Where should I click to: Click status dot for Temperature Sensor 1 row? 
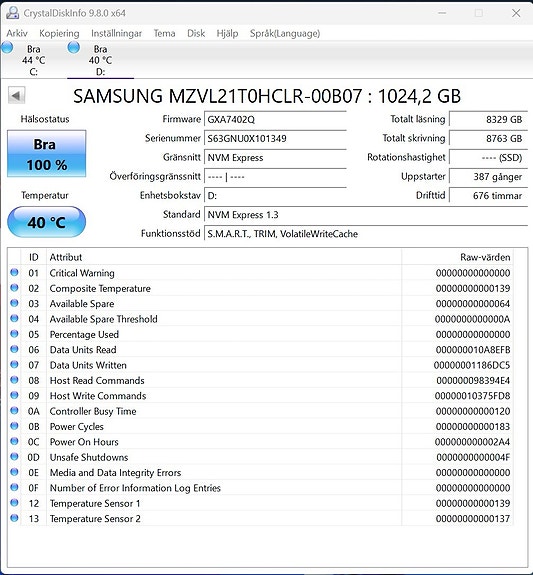point(14,503)
